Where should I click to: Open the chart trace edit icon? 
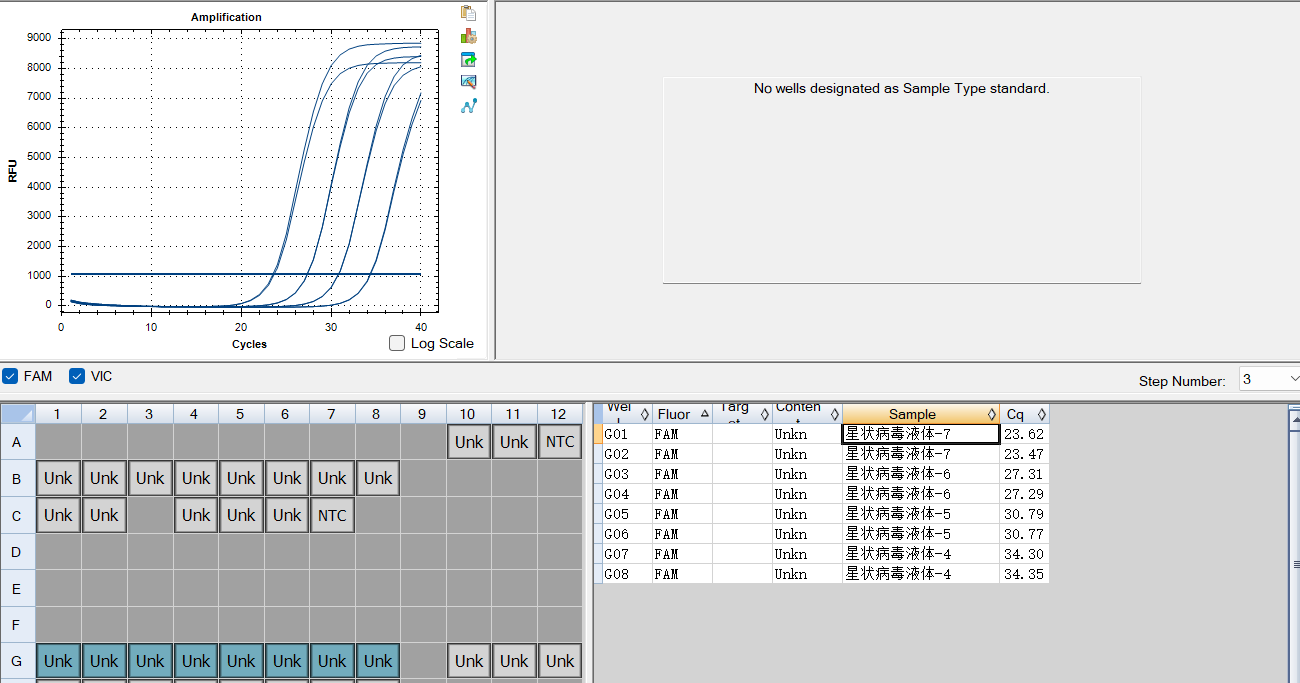(468, 82)
